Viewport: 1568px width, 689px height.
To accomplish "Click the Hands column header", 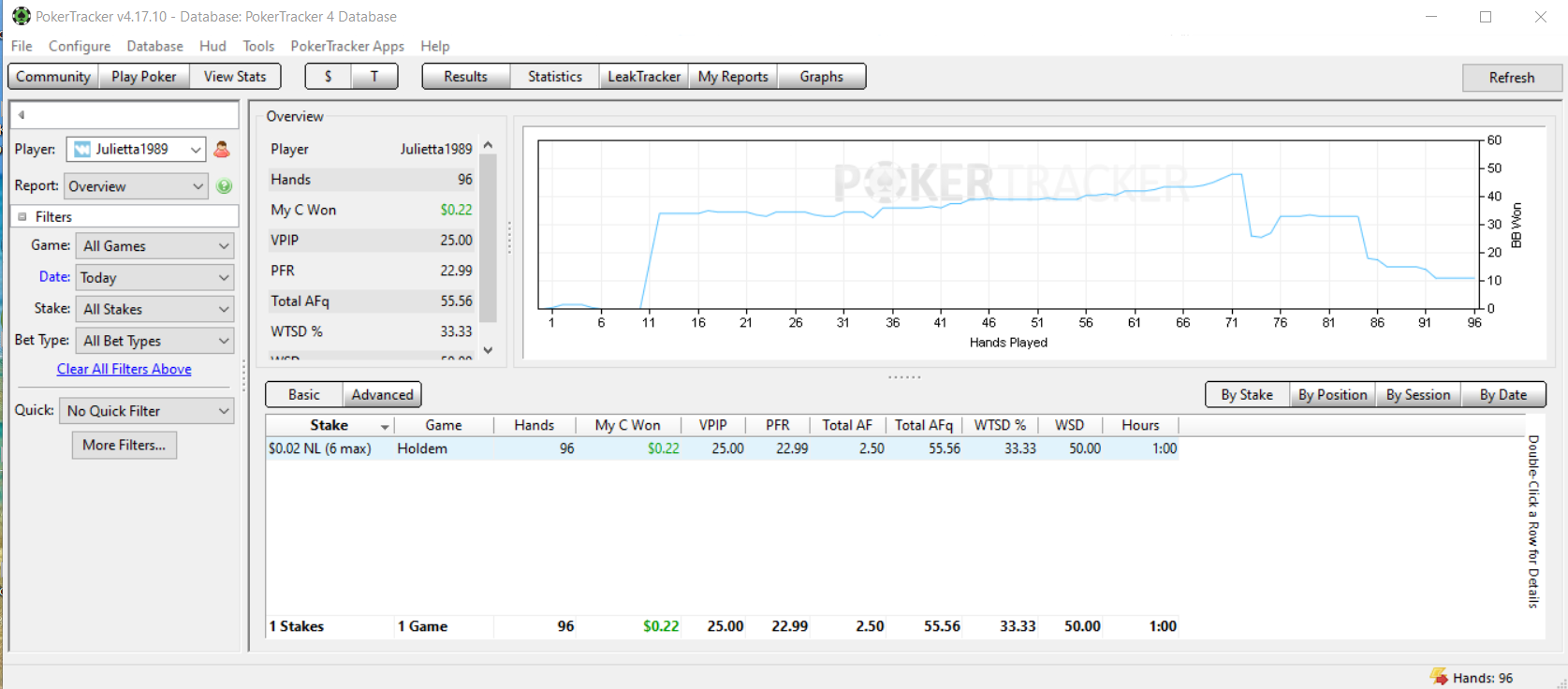I will tap(535, 425).
